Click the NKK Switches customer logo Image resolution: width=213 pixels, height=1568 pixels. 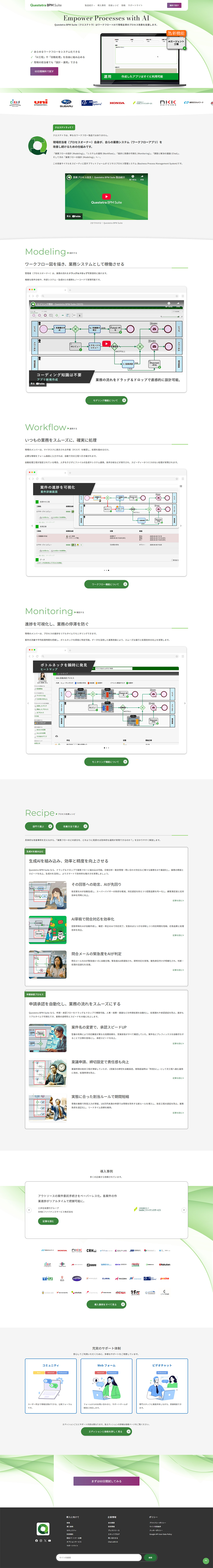(x=168, y=103)
